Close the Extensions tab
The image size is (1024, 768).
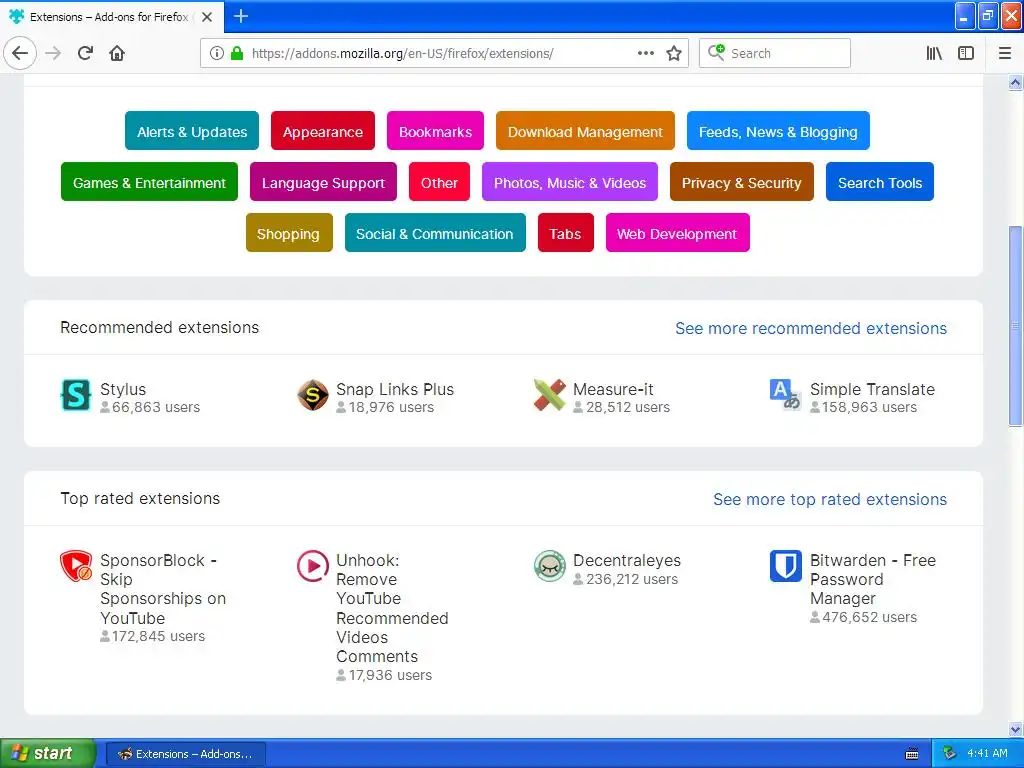tap(207, 16)
